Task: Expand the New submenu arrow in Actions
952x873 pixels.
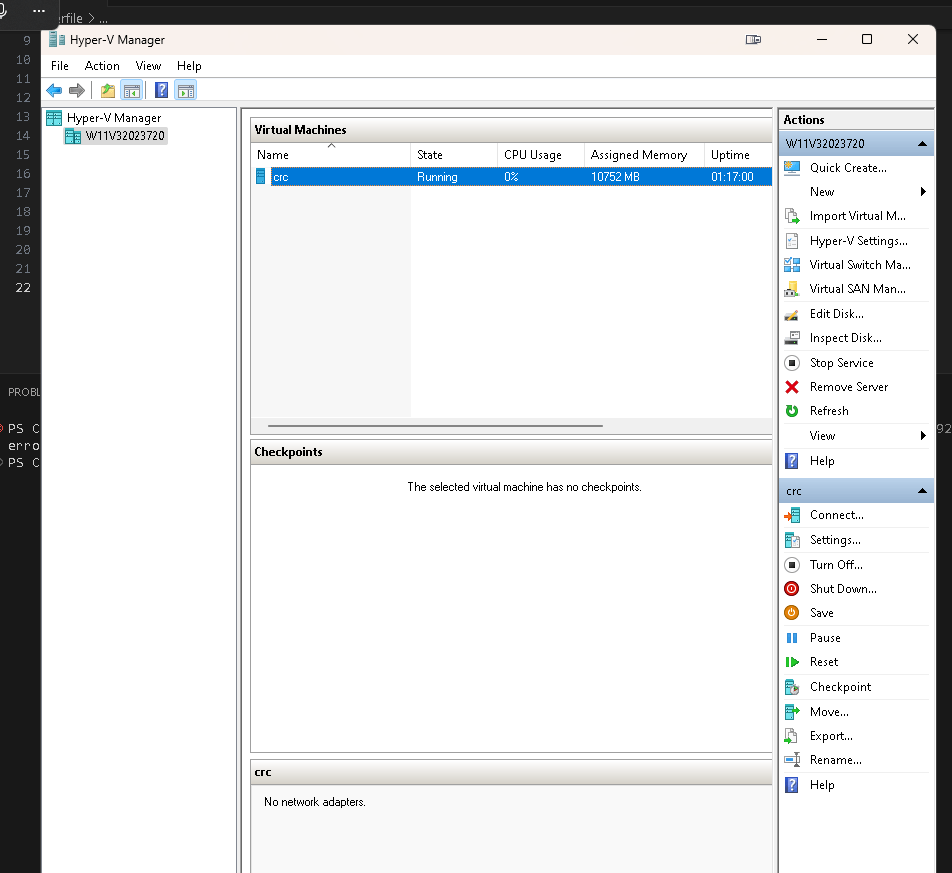Action: coord(923,192)
